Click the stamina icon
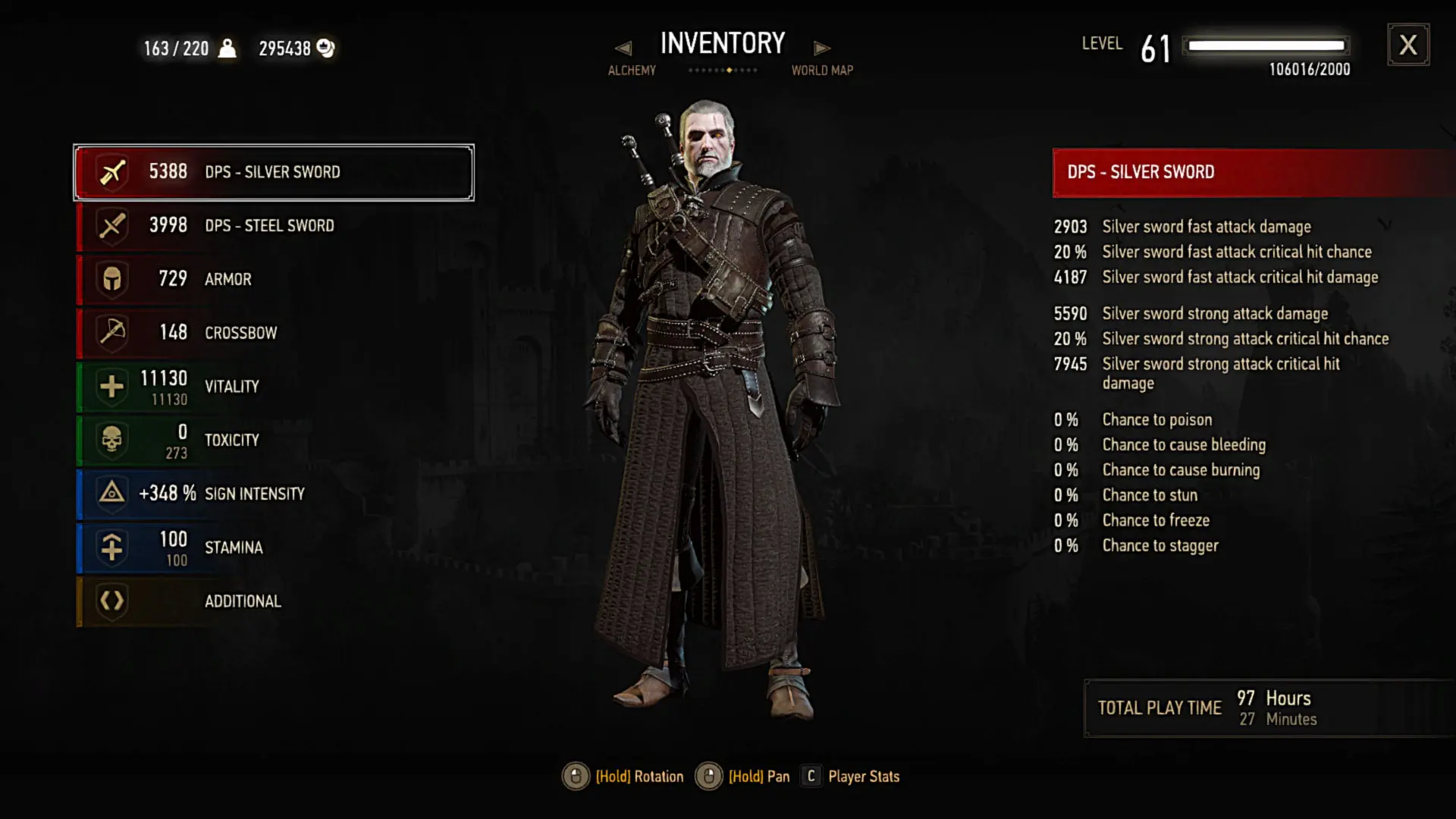1456x819 pixels. click(x=112, y=548)
